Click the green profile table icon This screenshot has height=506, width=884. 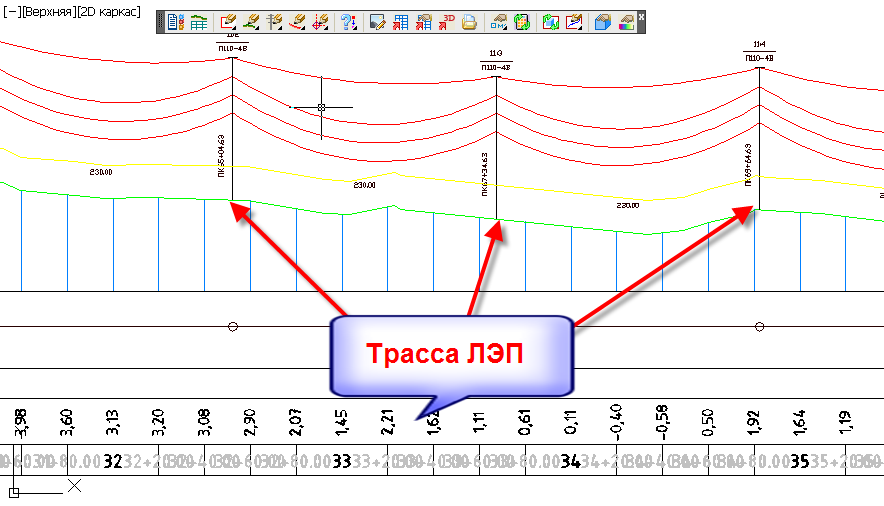click(199, 21)
